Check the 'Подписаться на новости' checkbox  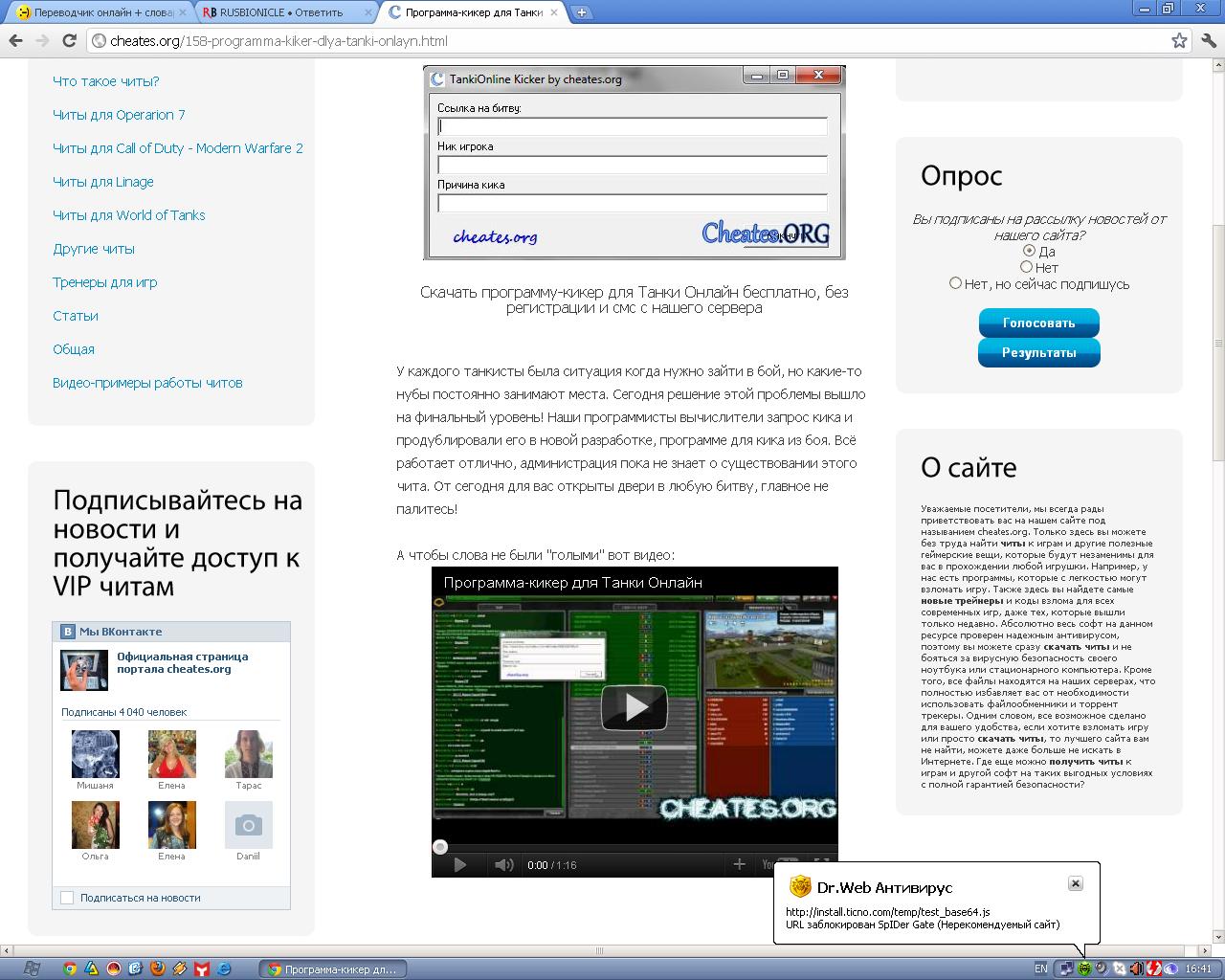click(67, 898)
